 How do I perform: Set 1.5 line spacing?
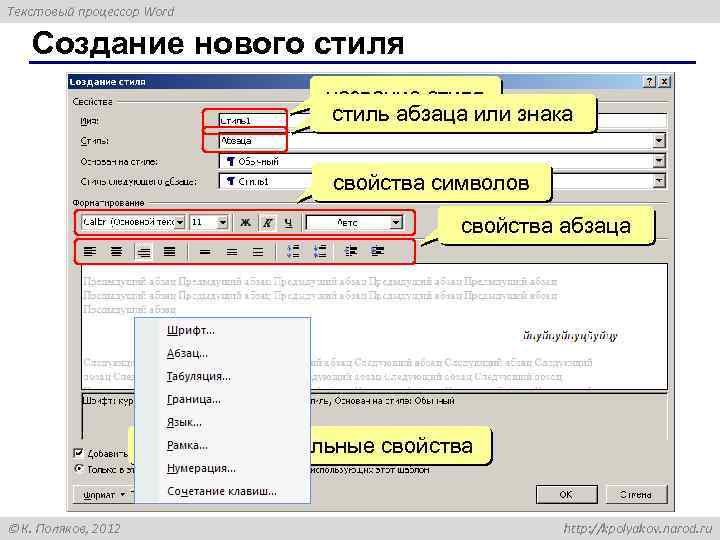click(232, 252)
